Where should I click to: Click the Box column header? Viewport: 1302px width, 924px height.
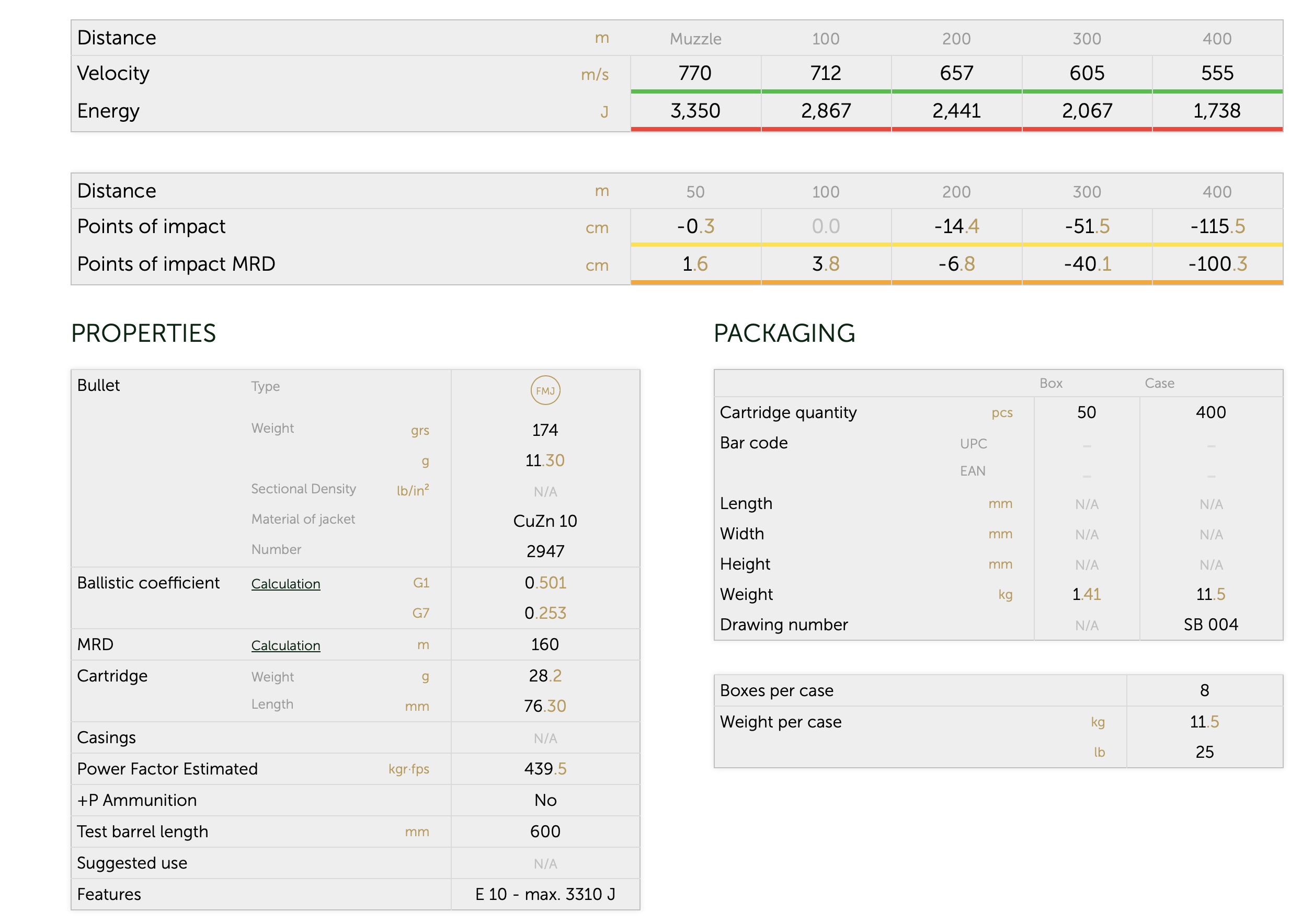[x=1050, y=383]
